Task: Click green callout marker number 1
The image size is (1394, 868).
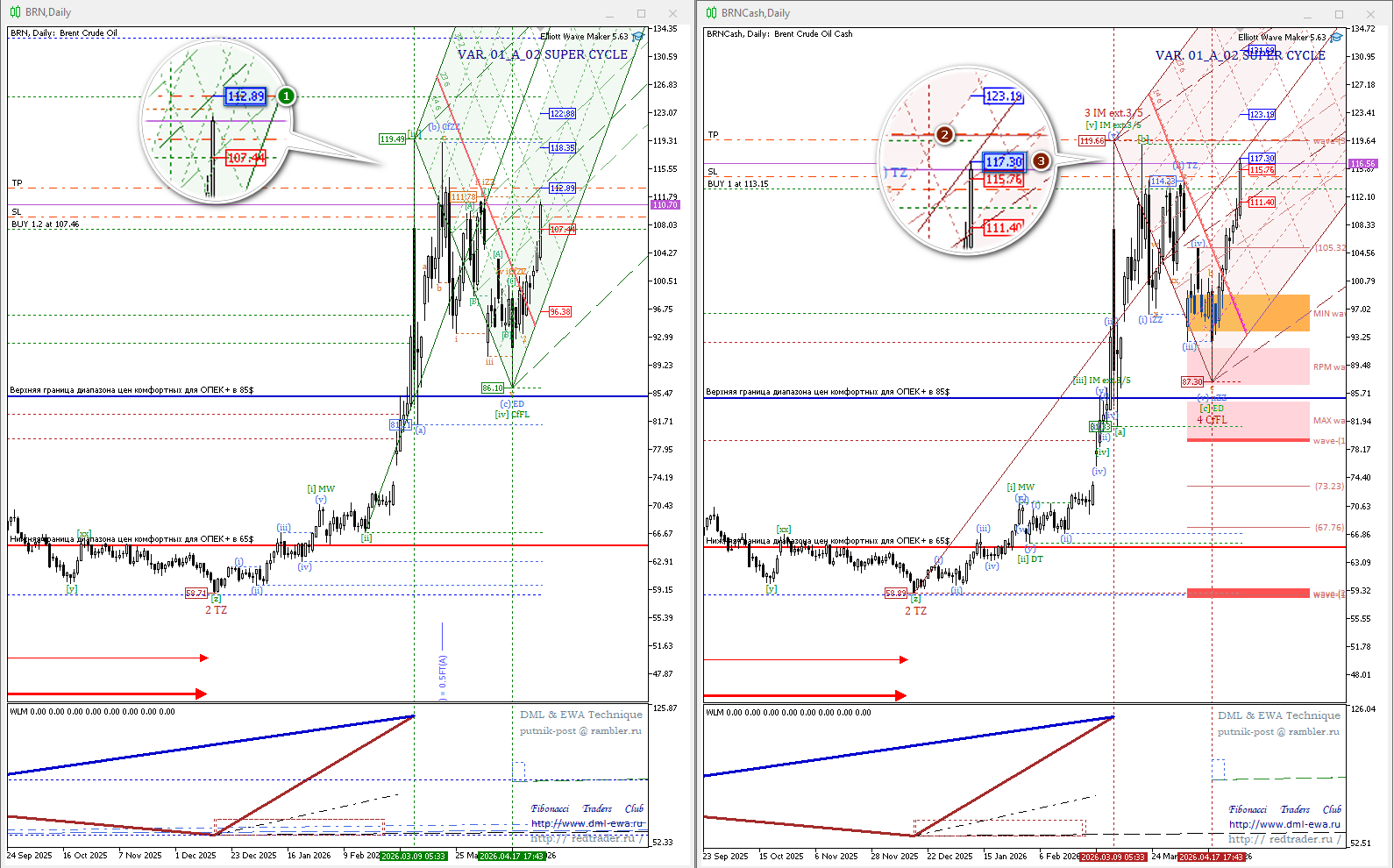Action: tap(286, 96)
